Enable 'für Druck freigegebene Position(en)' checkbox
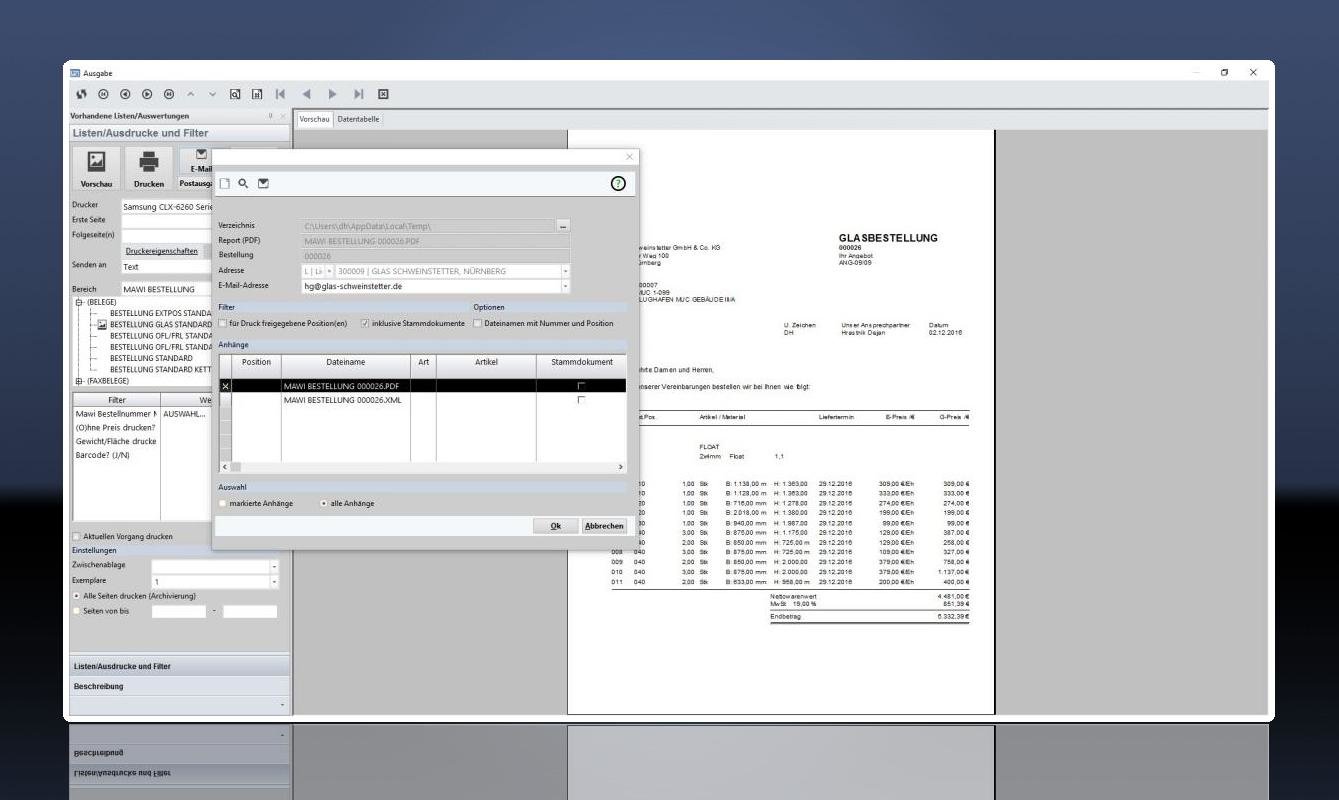This screenshot has height=800, width=1339. pos(223,323)
